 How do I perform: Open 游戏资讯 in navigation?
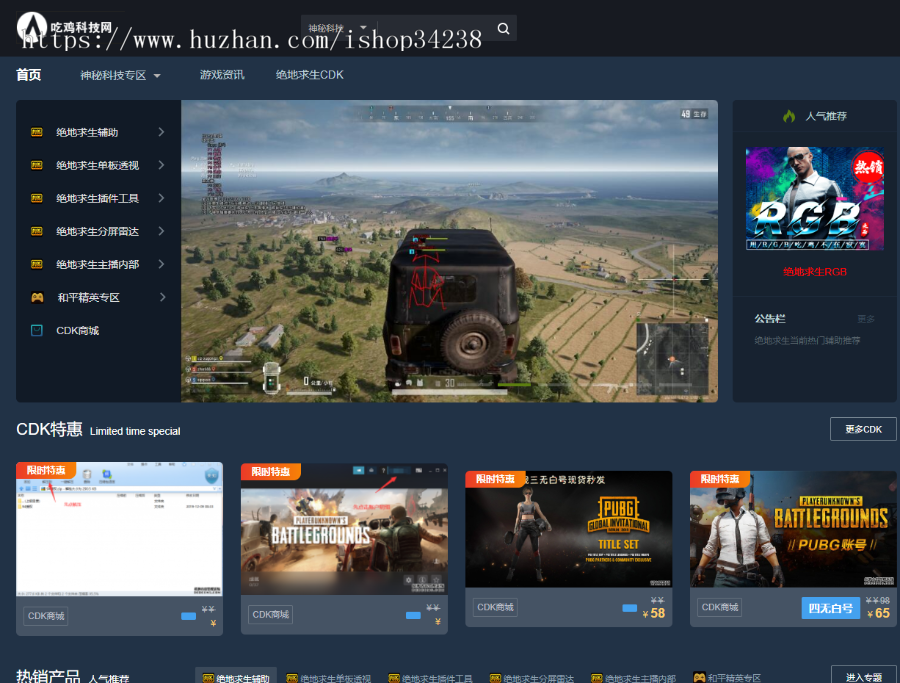tap(222, 75)
